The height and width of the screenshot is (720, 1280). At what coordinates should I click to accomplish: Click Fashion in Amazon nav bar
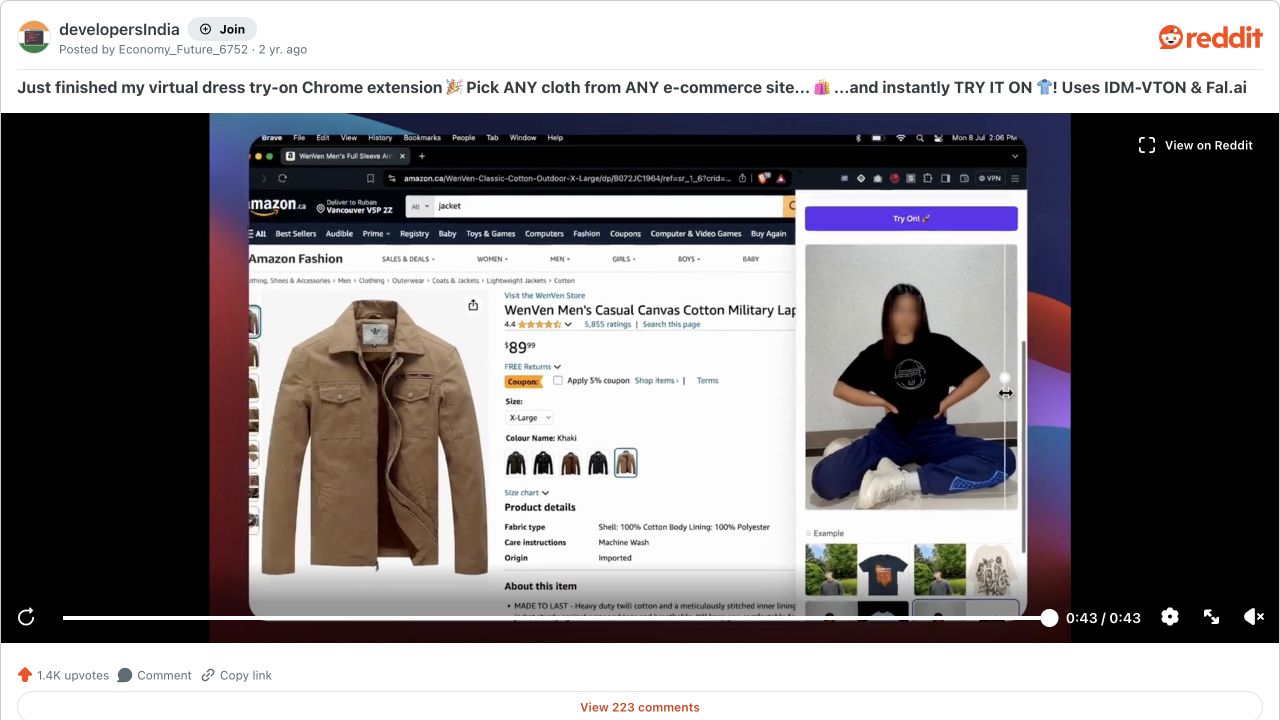586,234
